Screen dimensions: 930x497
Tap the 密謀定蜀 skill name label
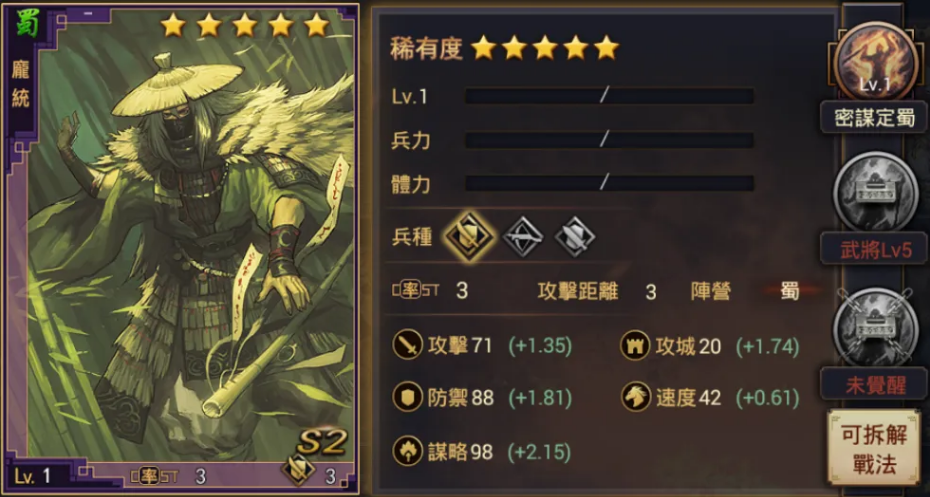[x=874, y=117]
